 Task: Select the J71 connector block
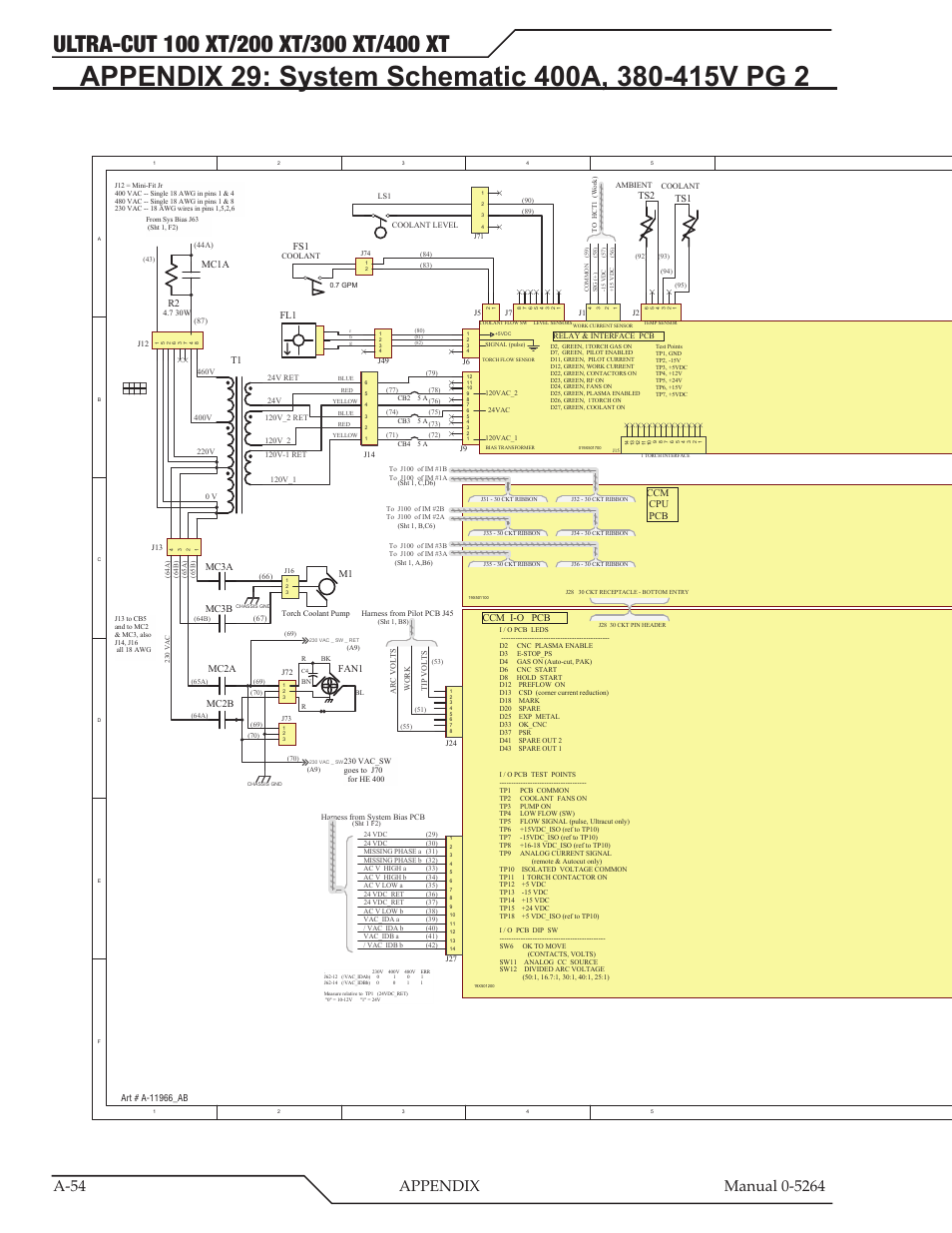tap(482, 209)
